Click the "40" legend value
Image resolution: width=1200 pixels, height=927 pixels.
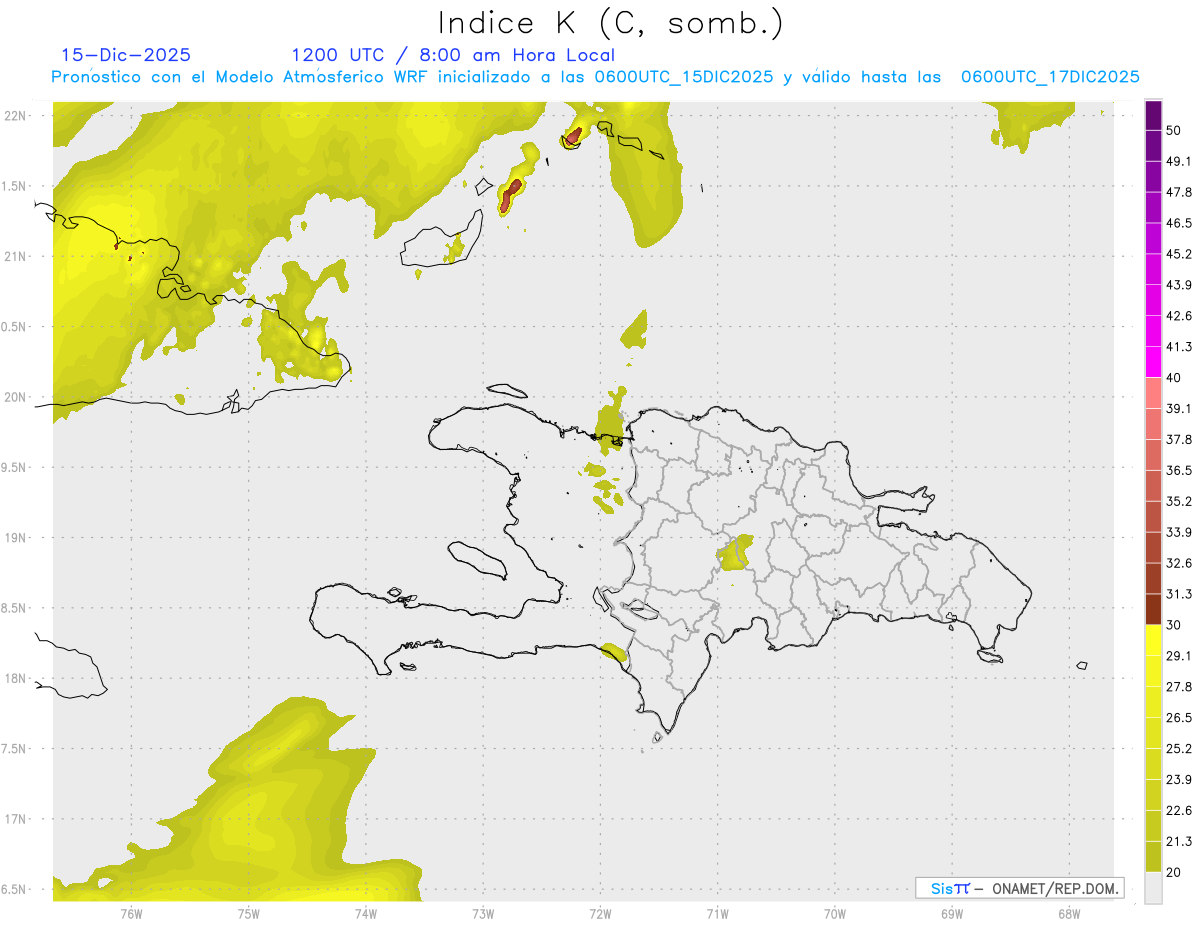[x=1174, y=378]
